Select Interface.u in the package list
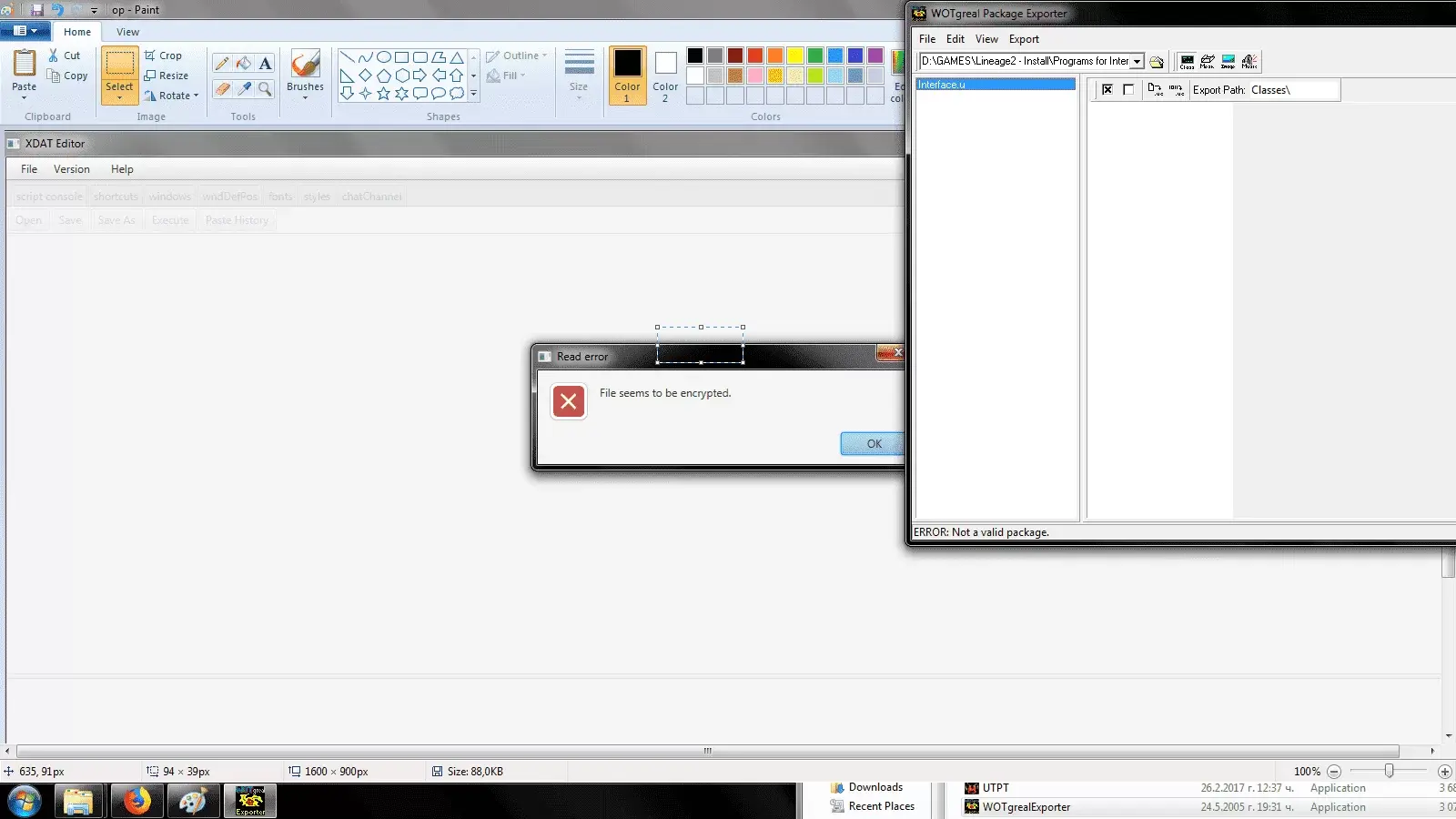This screenshot has height=819, width=1456. pos(996,85)
